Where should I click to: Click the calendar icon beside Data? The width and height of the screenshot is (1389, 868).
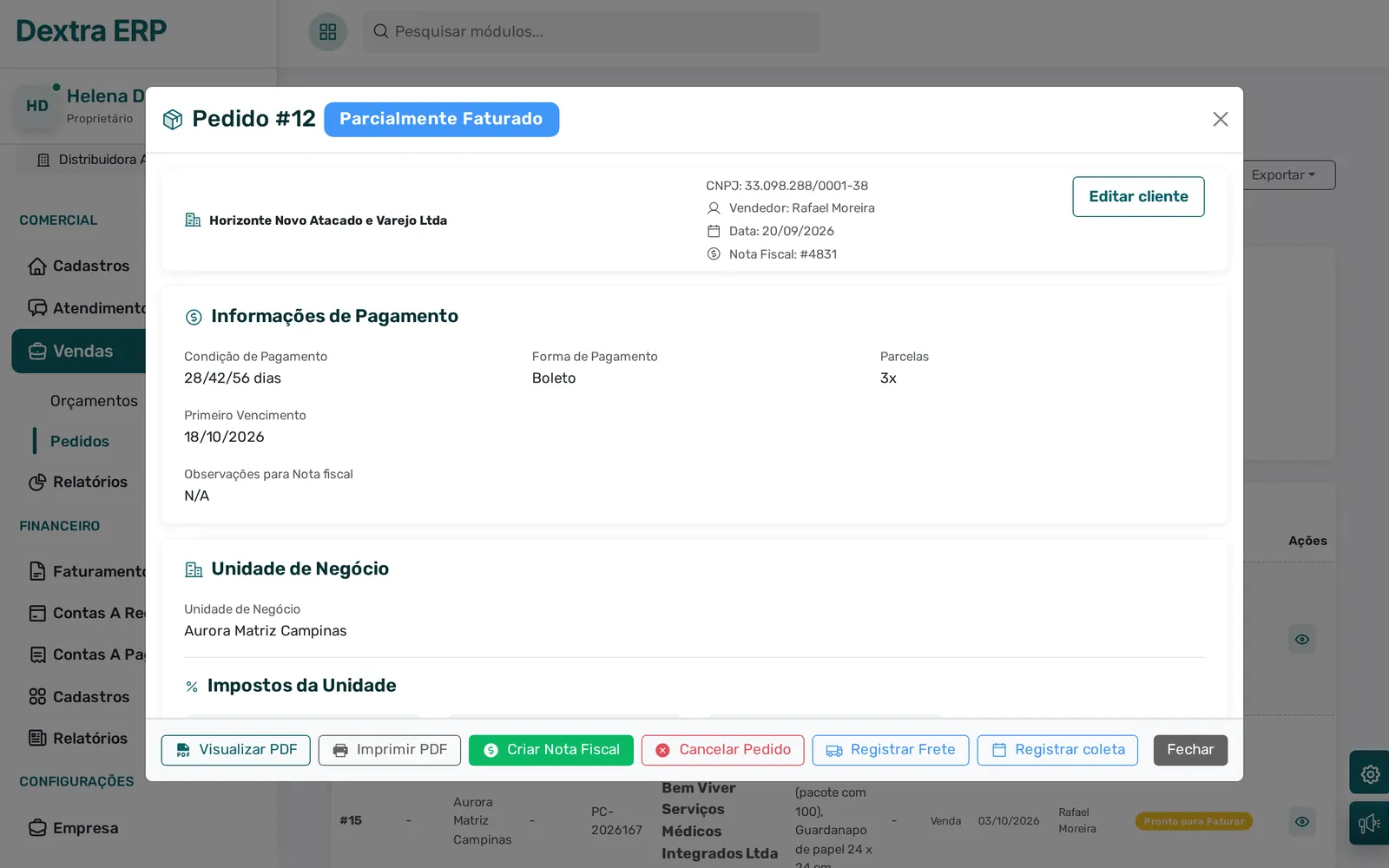[714, 231]
